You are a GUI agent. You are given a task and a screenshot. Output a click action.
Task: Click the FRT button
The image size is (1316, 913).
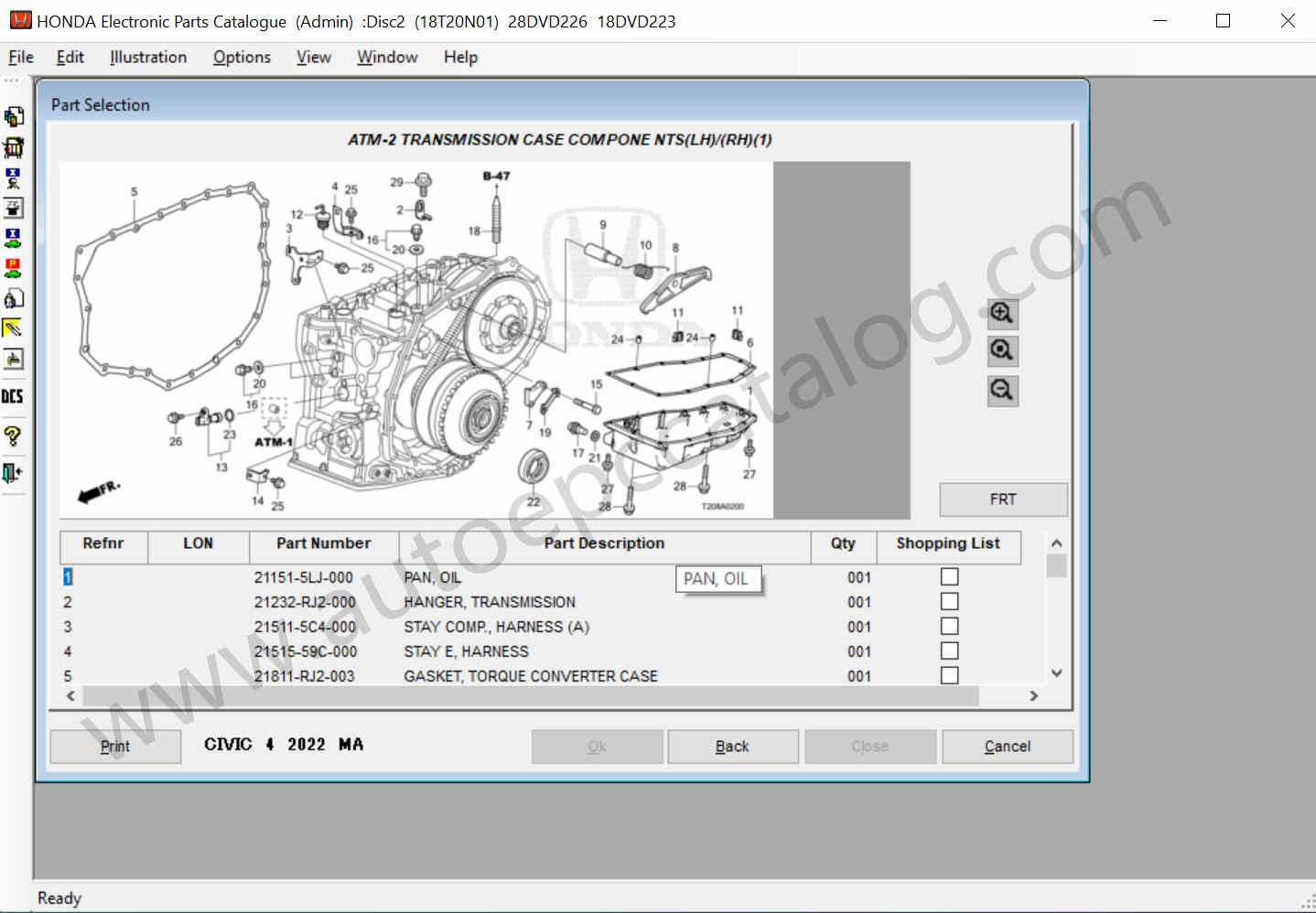click(x=1003, y=499)
